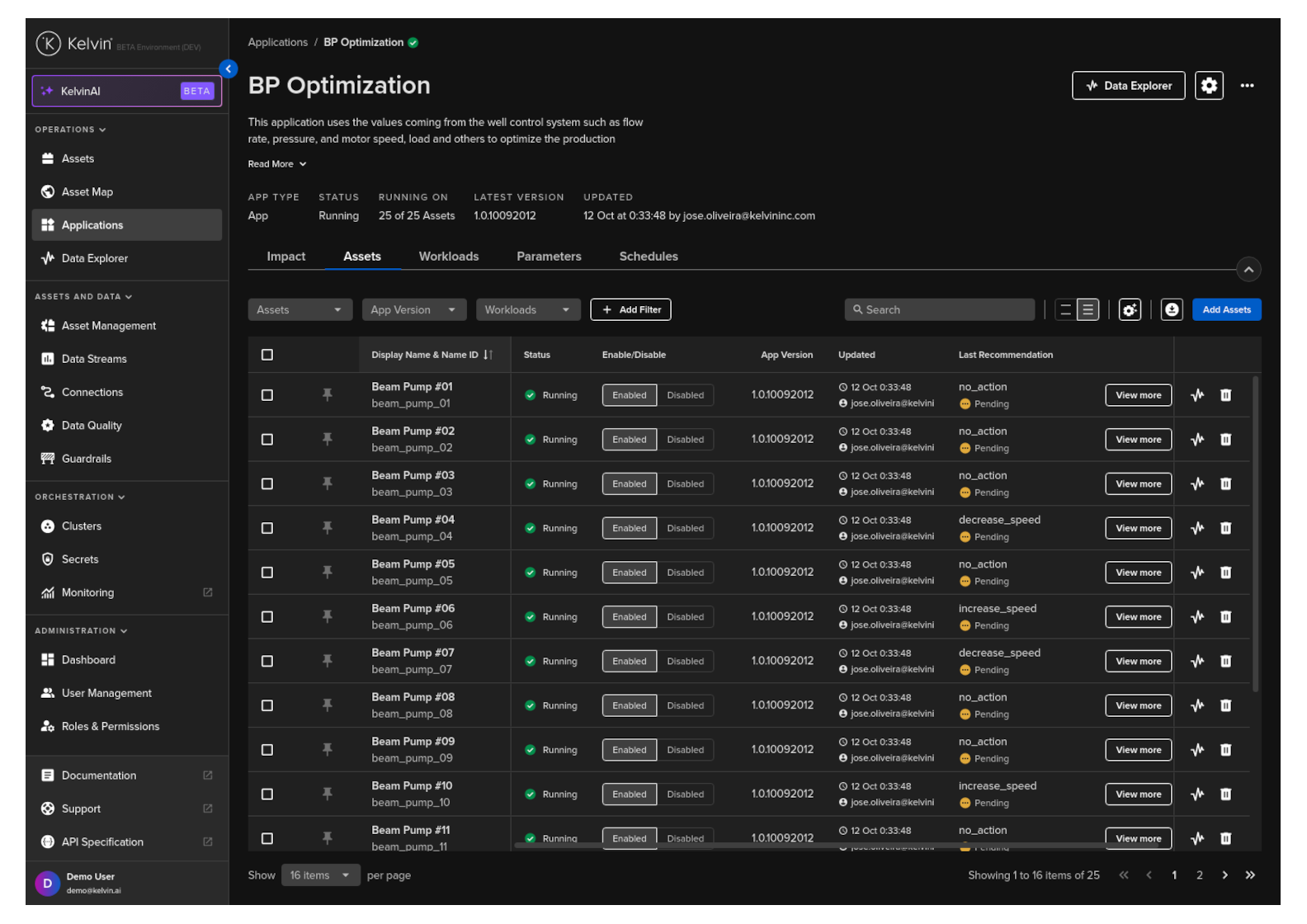Delete Beam Pump #01 using the trash icon

pyautogui.click(x=1225, y=395)
